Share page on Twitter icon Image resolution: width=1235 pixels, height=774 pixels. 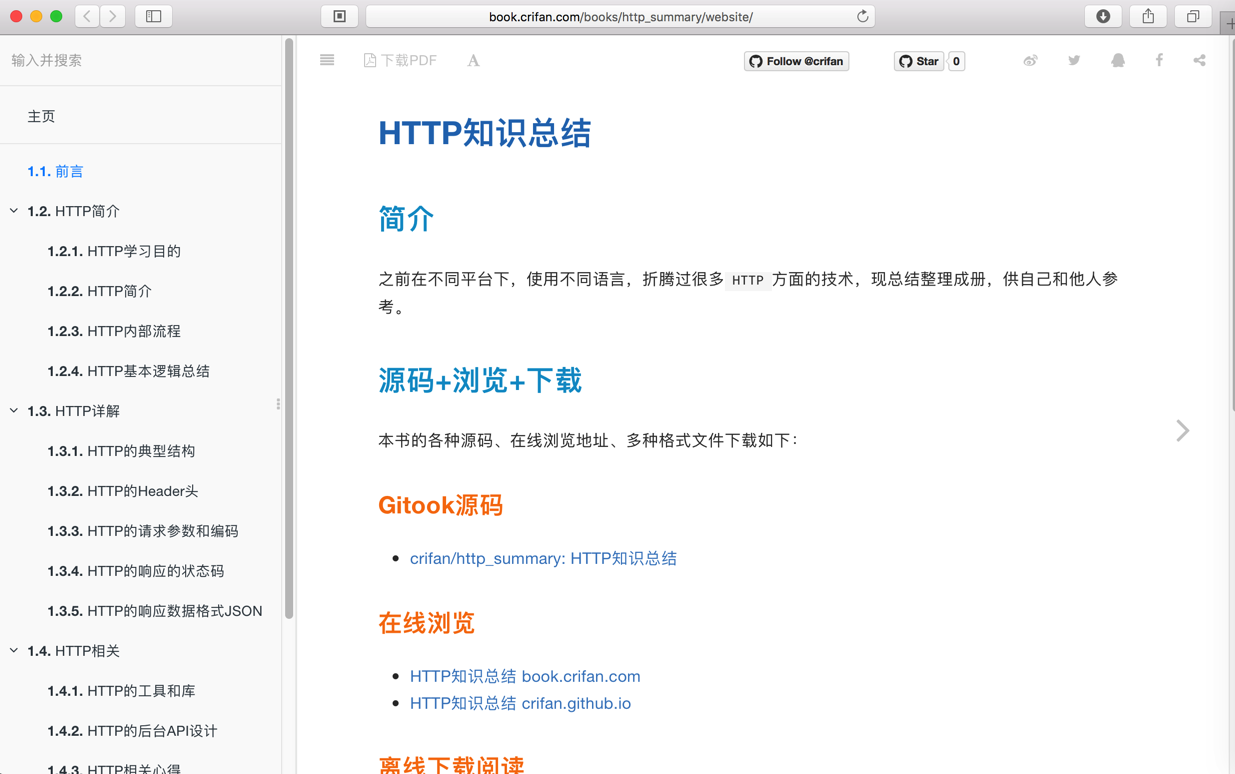coord(1074,61)
